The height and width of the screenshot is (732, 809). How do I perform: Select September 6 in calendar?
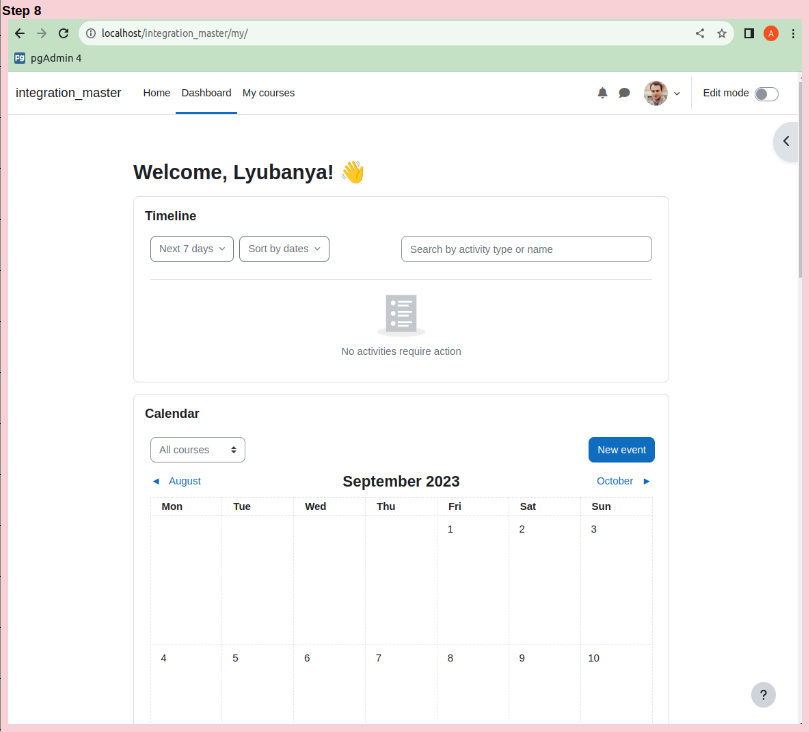point(307,658)
